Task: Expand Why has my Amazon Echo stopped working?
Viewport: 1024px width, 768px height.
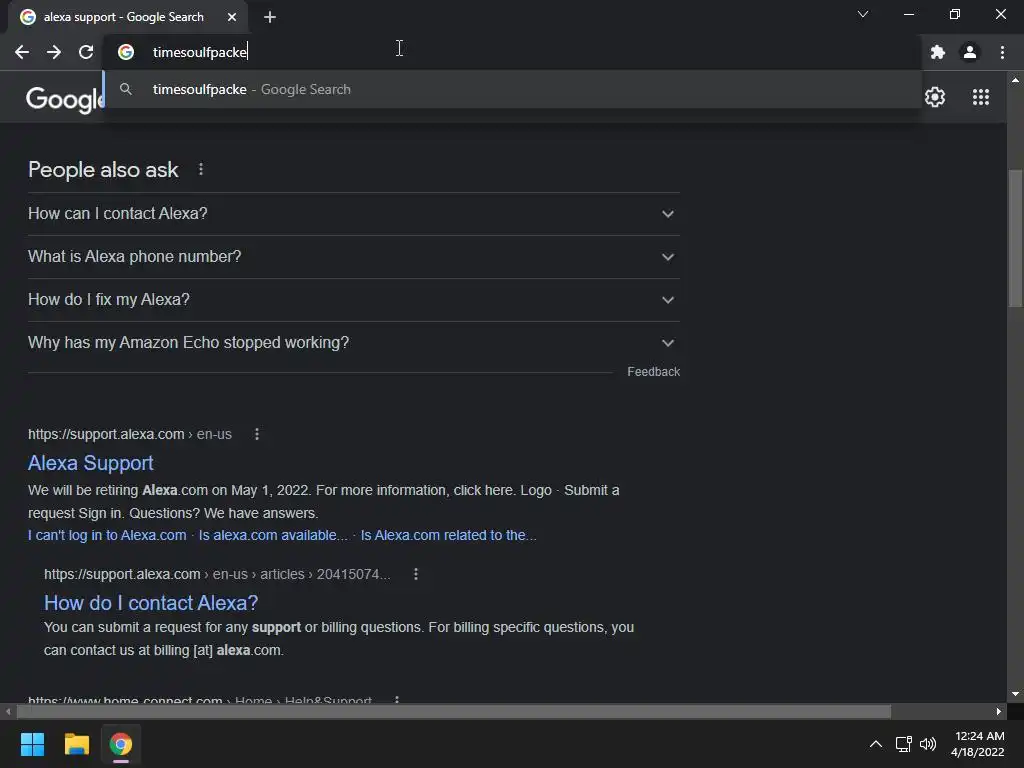Action: pyautogui.click(x=353, y=343)
